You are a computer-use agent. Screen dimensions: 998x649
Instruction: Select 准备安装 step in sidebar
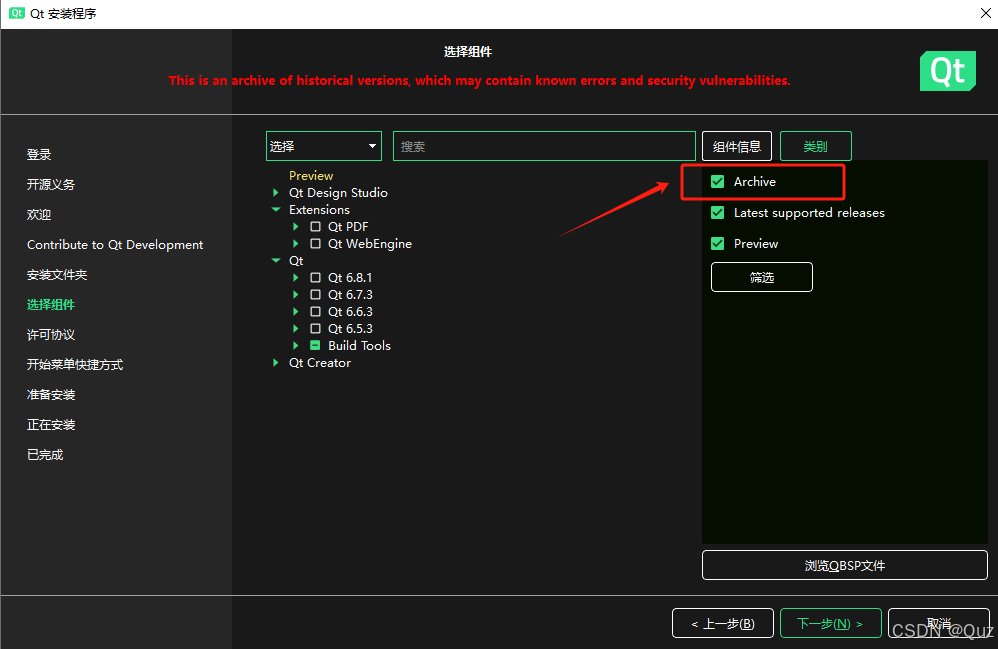pyautogui.click(x=51, y=394)
